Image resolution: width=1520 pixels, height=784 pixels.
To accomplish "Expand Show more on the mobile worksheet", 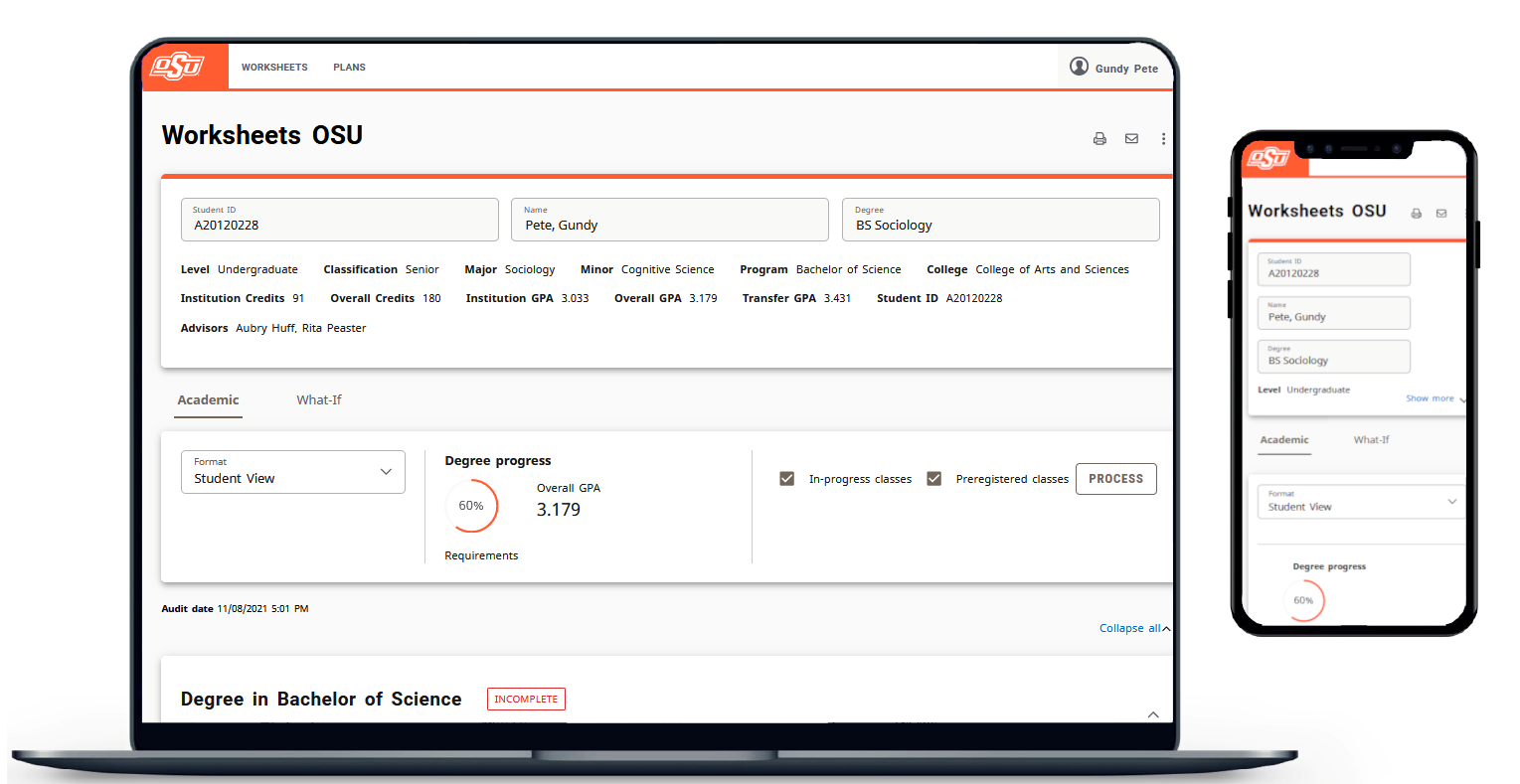I will (1433, 397).
